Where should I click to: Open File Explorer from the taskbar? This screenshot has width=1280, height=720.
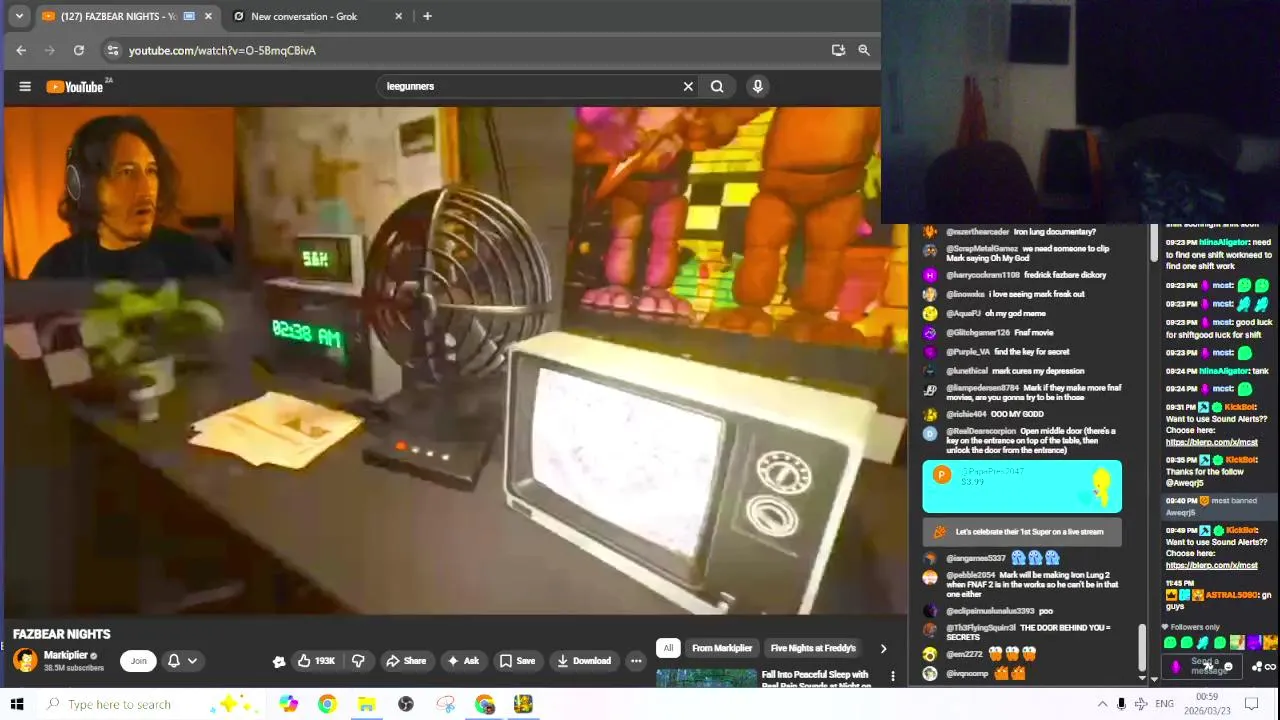pyautogui.click(x=367, y=705)
